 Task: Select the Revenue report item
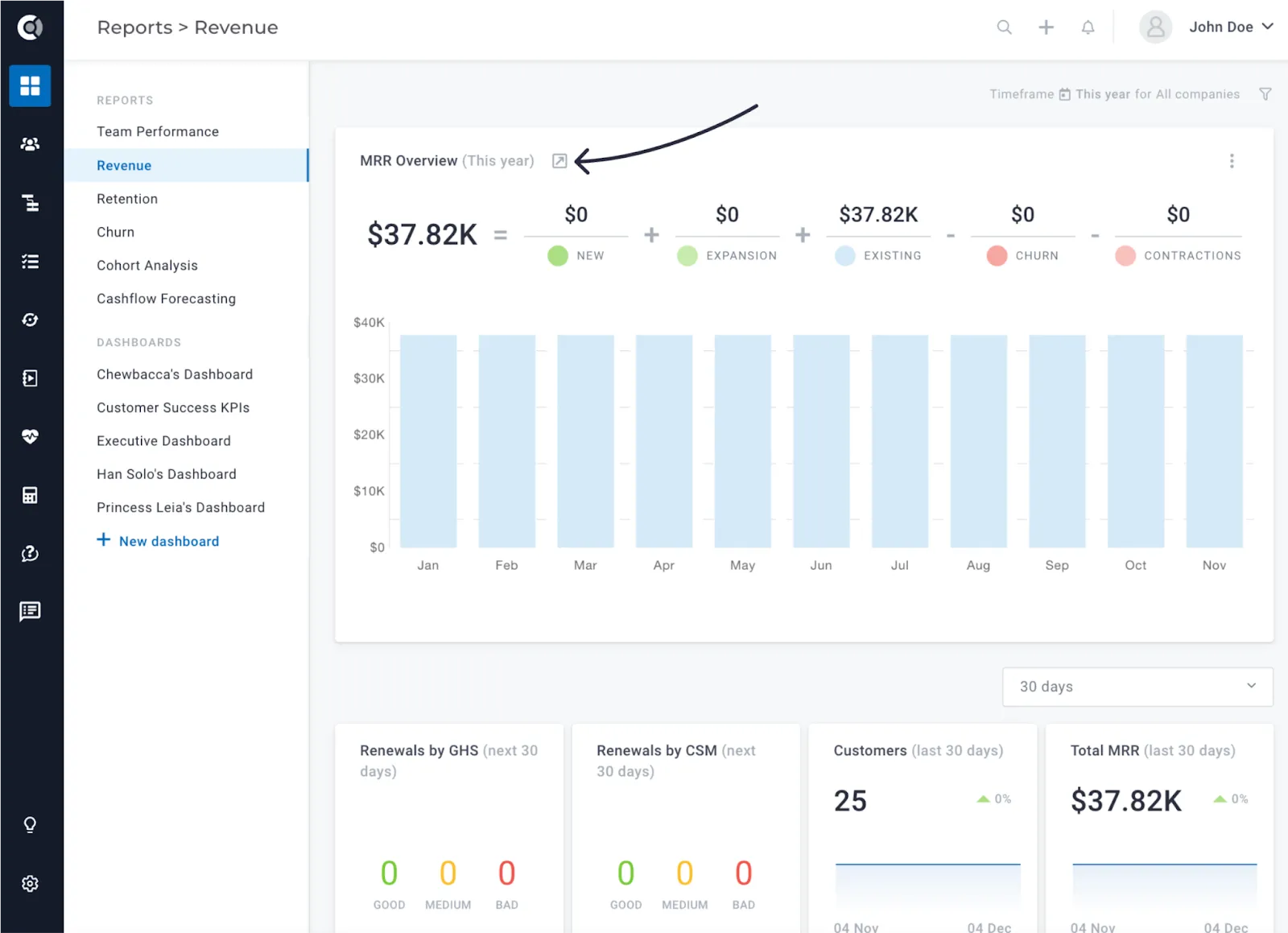click(x=186, y=165)
